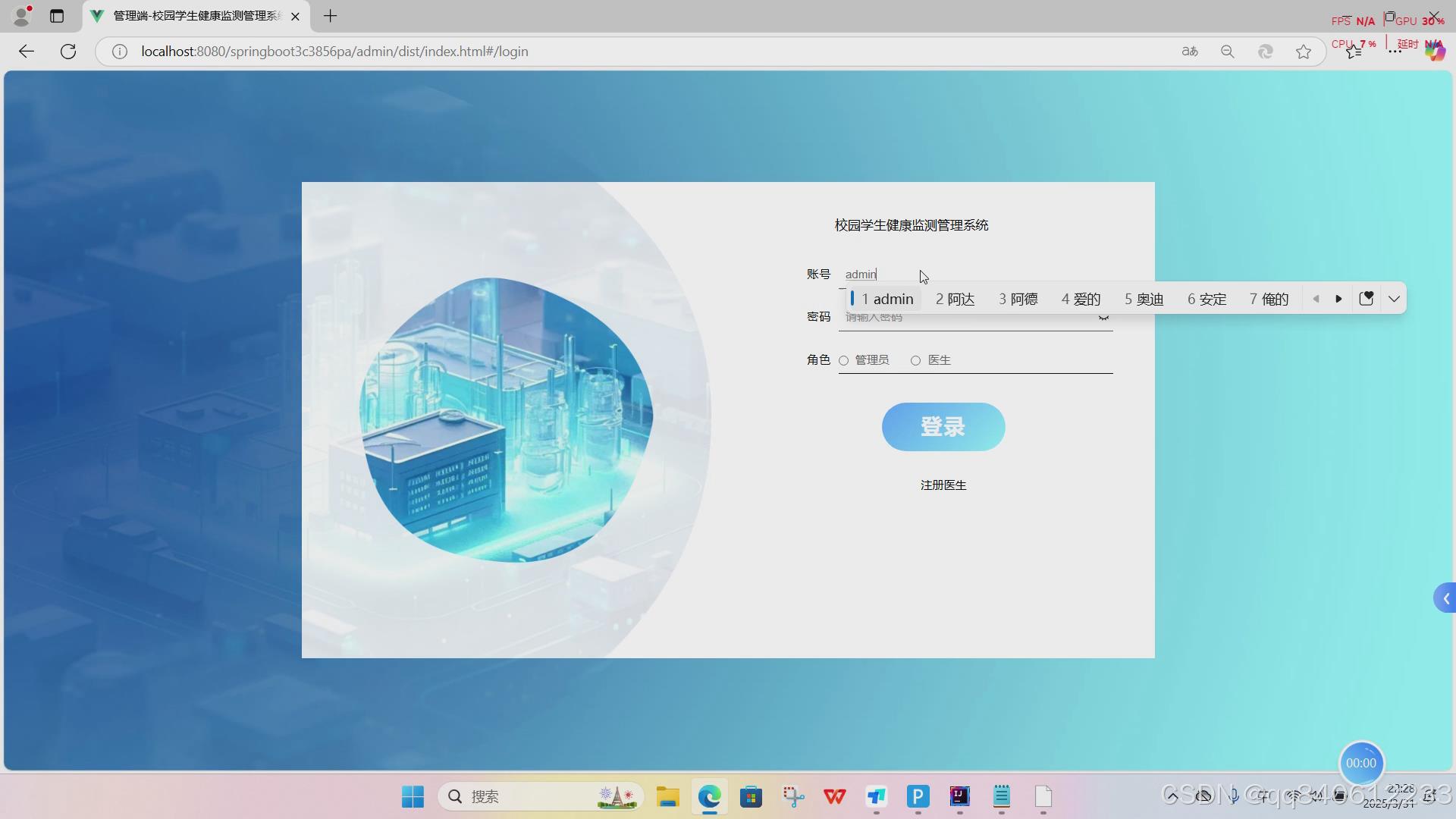This screenshot has height=819, width=1456.
Task: Open the collapsed blue side panel chevron
Action: [1445, 598]
